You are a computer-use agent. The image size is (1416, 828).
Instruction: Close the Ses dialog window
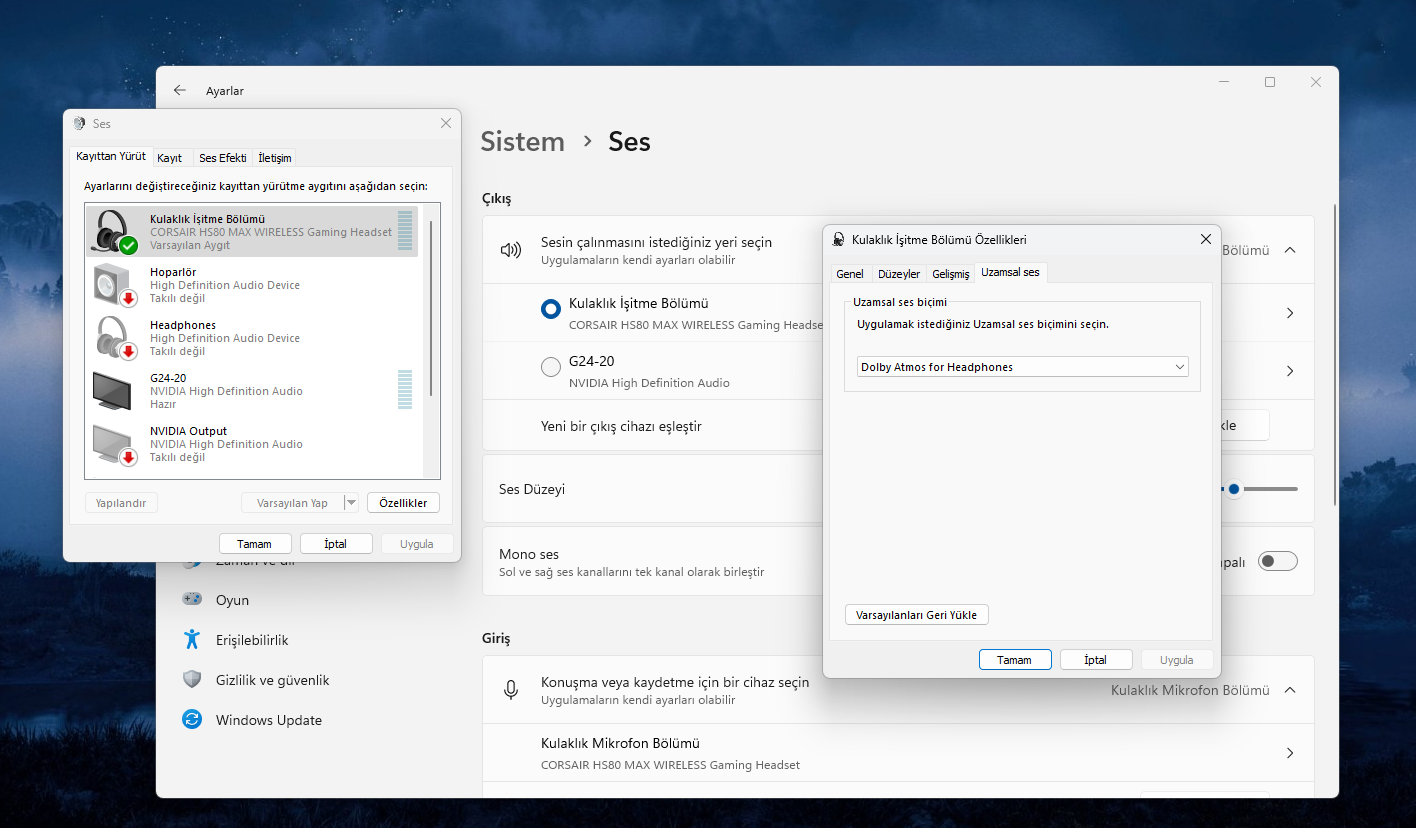click(446, 123)
